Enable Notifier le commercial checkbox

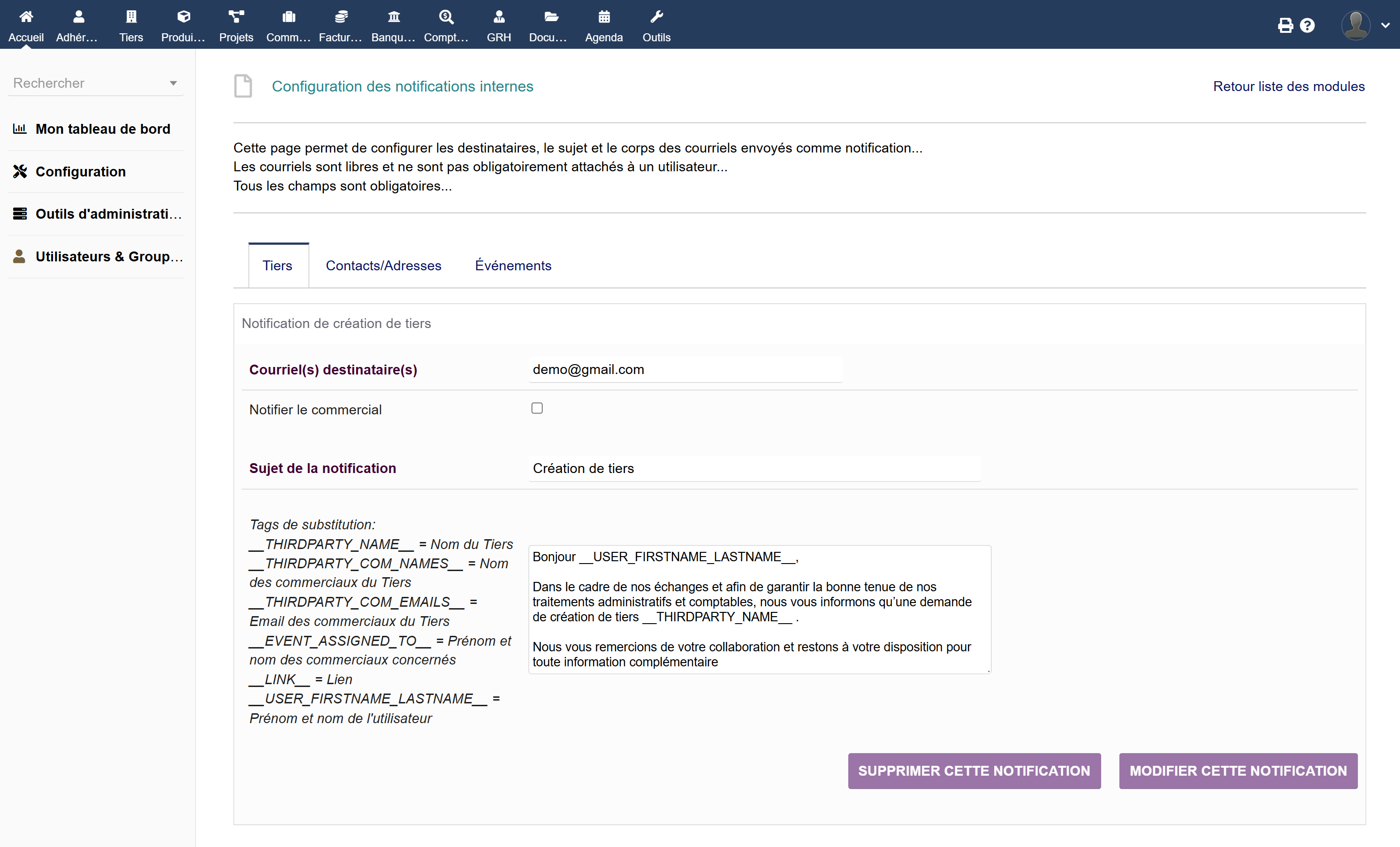536,408
